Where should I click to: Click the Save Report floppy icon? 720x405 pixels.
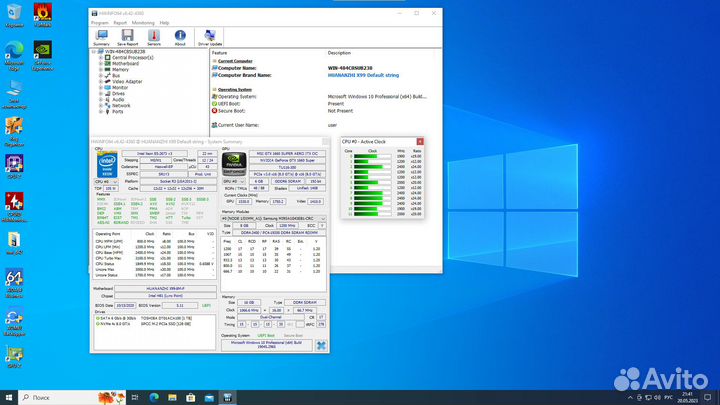127,36
